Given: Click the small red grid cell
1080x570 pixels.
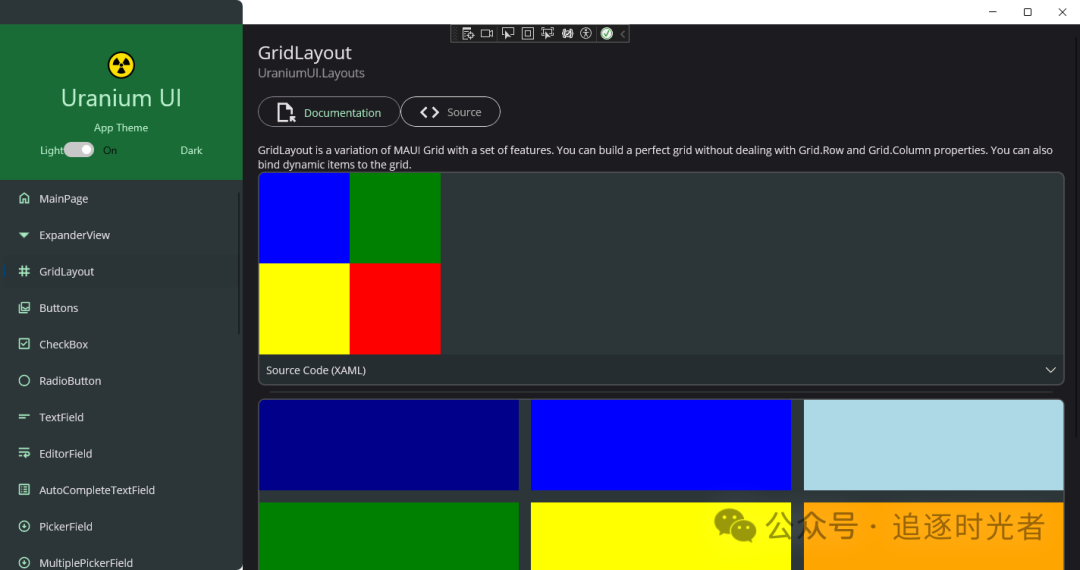Looking at the screenshot, I should (395, 309).
